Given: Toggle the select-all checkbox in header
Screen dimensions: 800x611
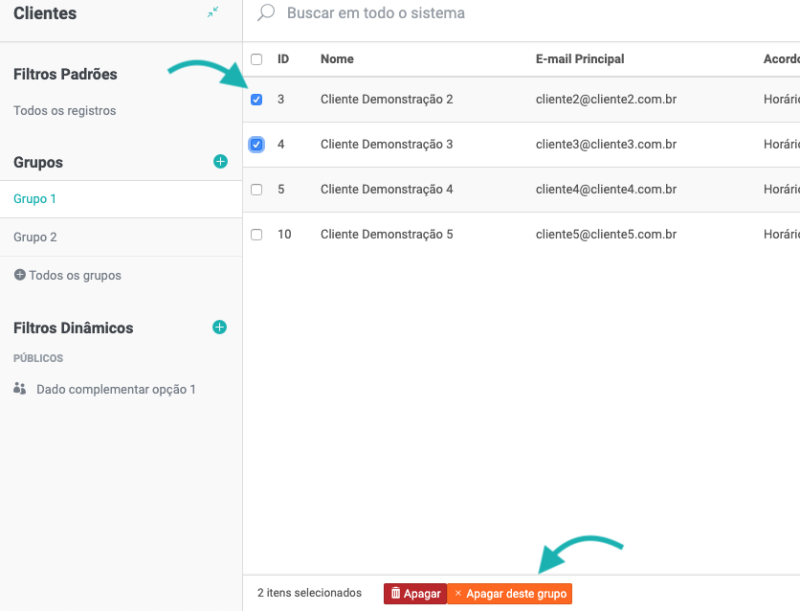Looking at the screenshot, I should coord(257,59).
